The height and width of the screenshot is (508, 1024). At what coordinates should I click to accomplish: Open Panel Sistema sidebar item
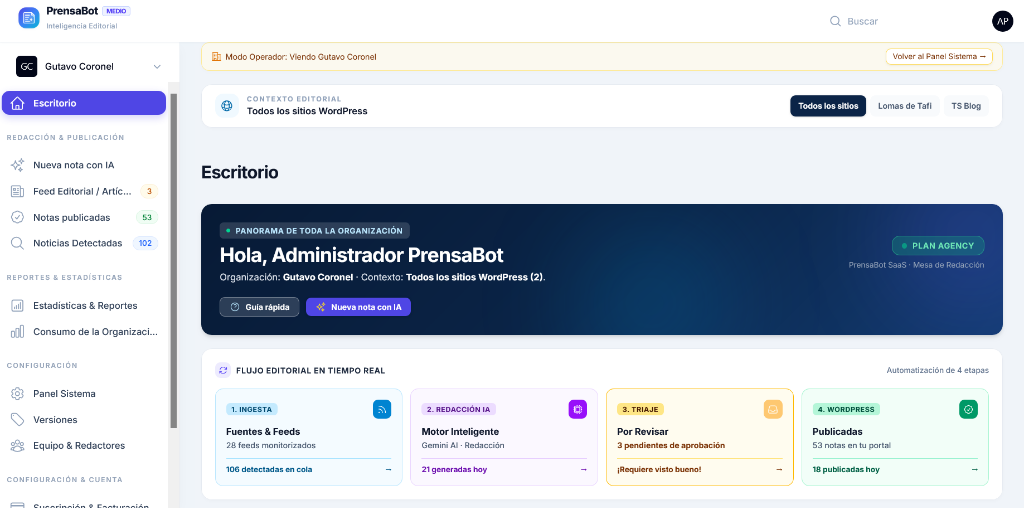point(84,394)
